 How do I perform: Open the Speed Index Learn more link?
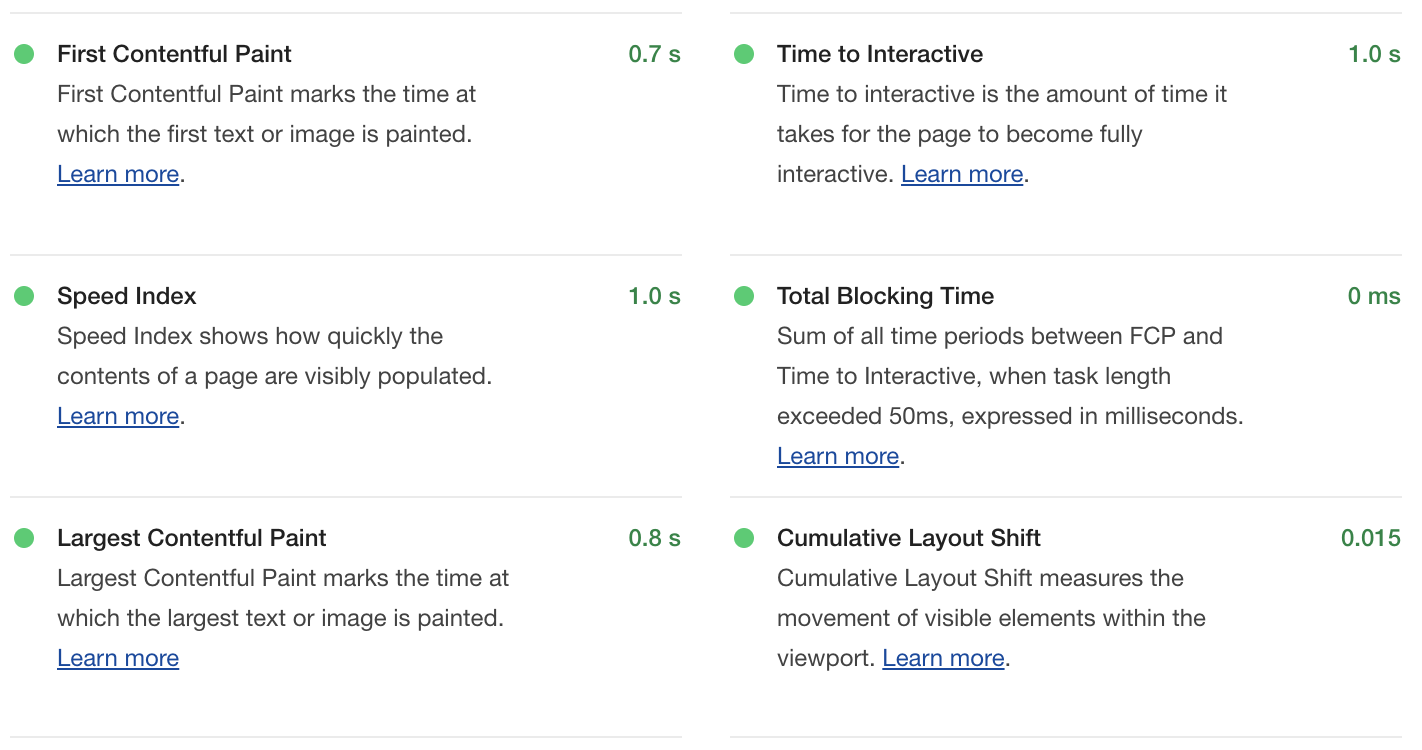pos(118,416)
